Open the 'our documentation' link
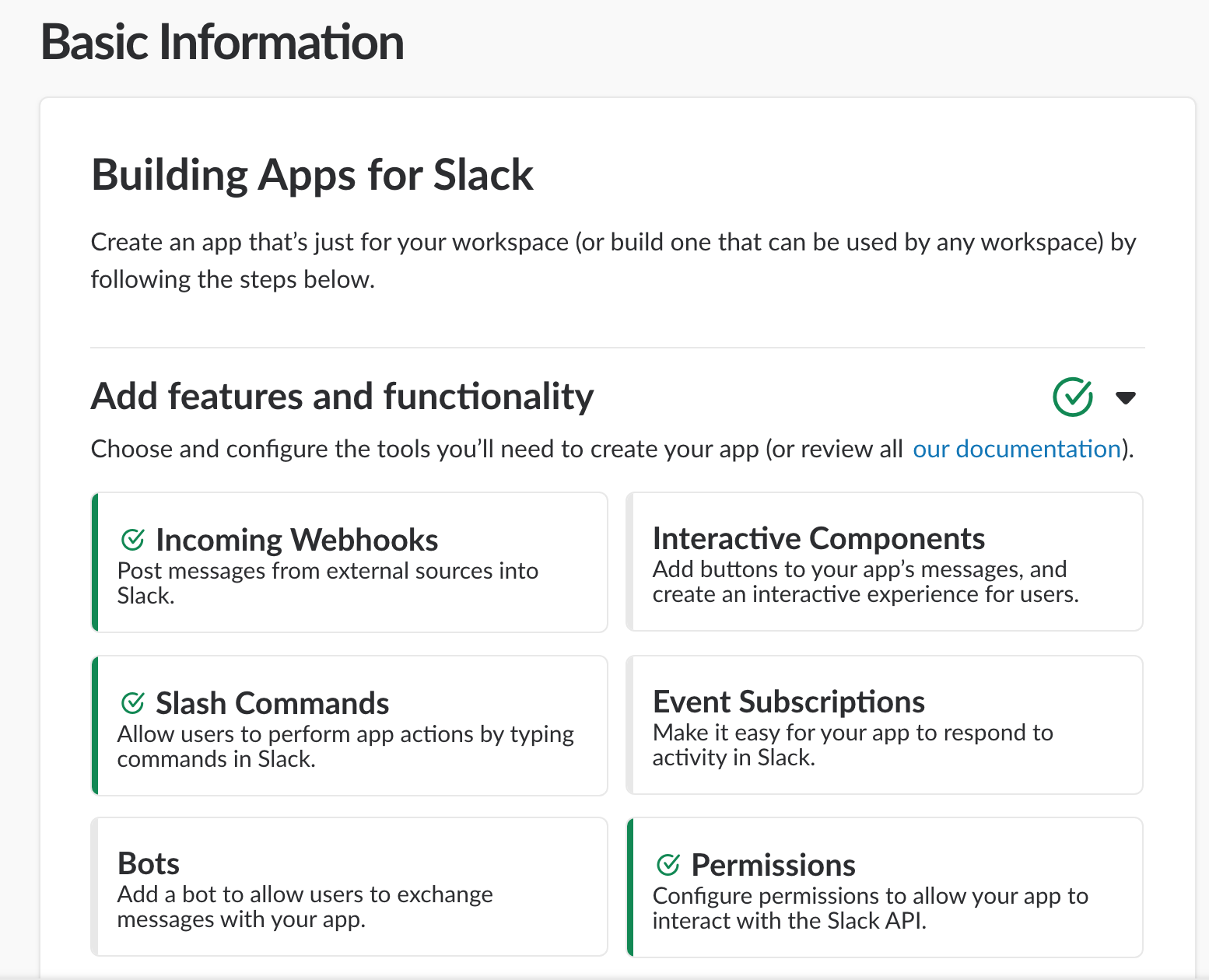This screenshot has height=980, width=1209. [x=1016, y=450]
